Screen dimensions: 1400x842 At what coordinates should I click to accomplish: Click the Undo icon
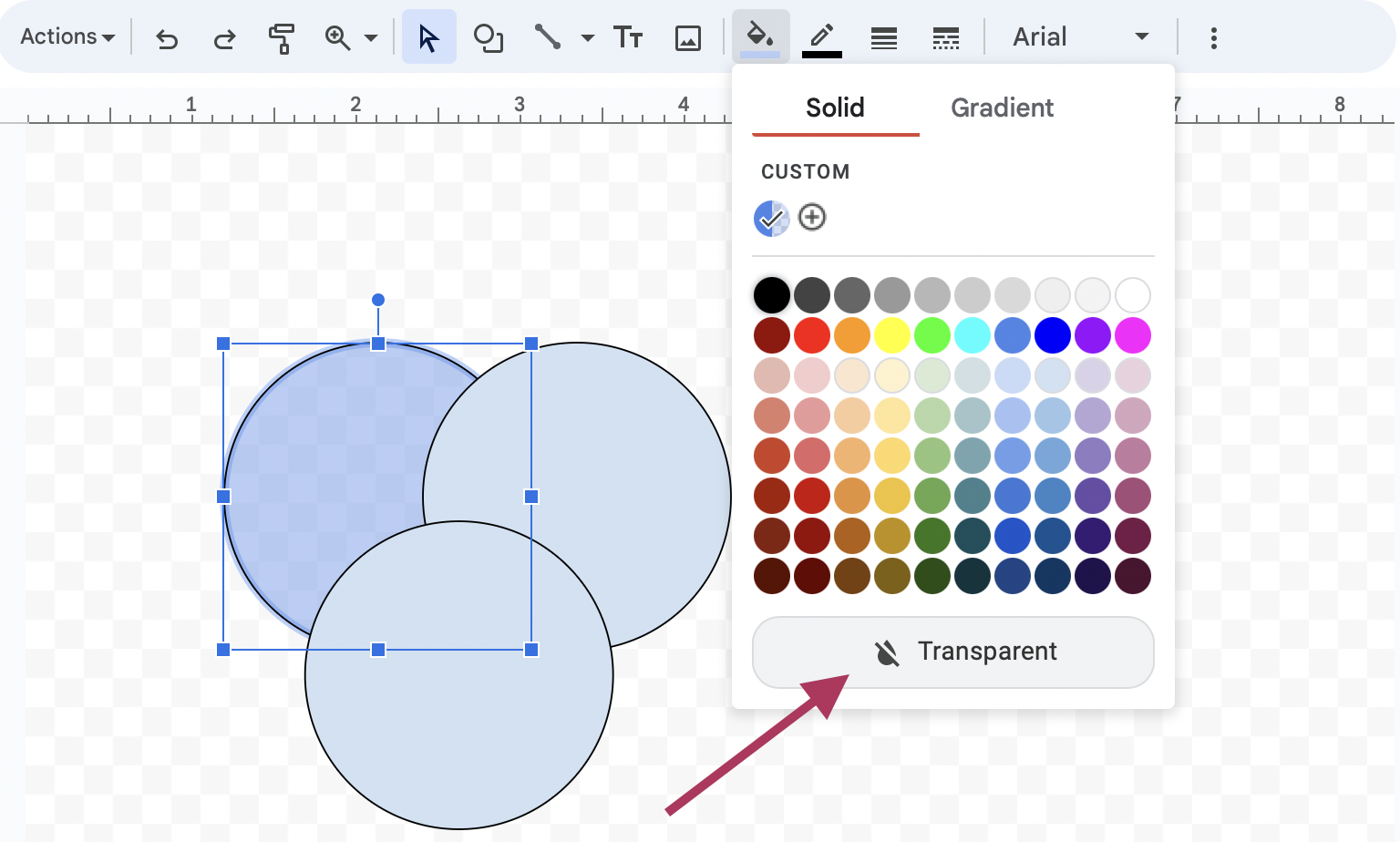[x=167, y=37]
